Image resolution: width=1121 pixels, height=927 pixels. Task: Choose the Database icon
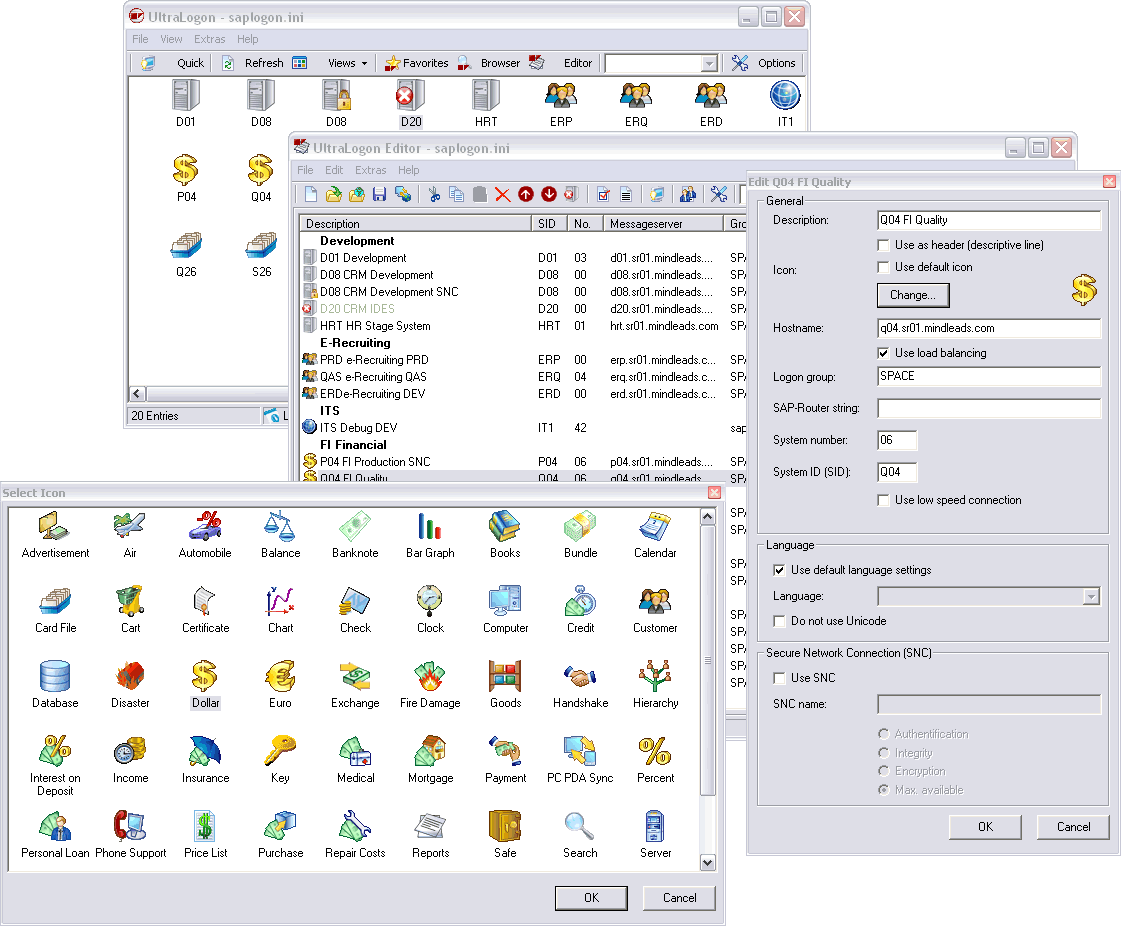55,684
